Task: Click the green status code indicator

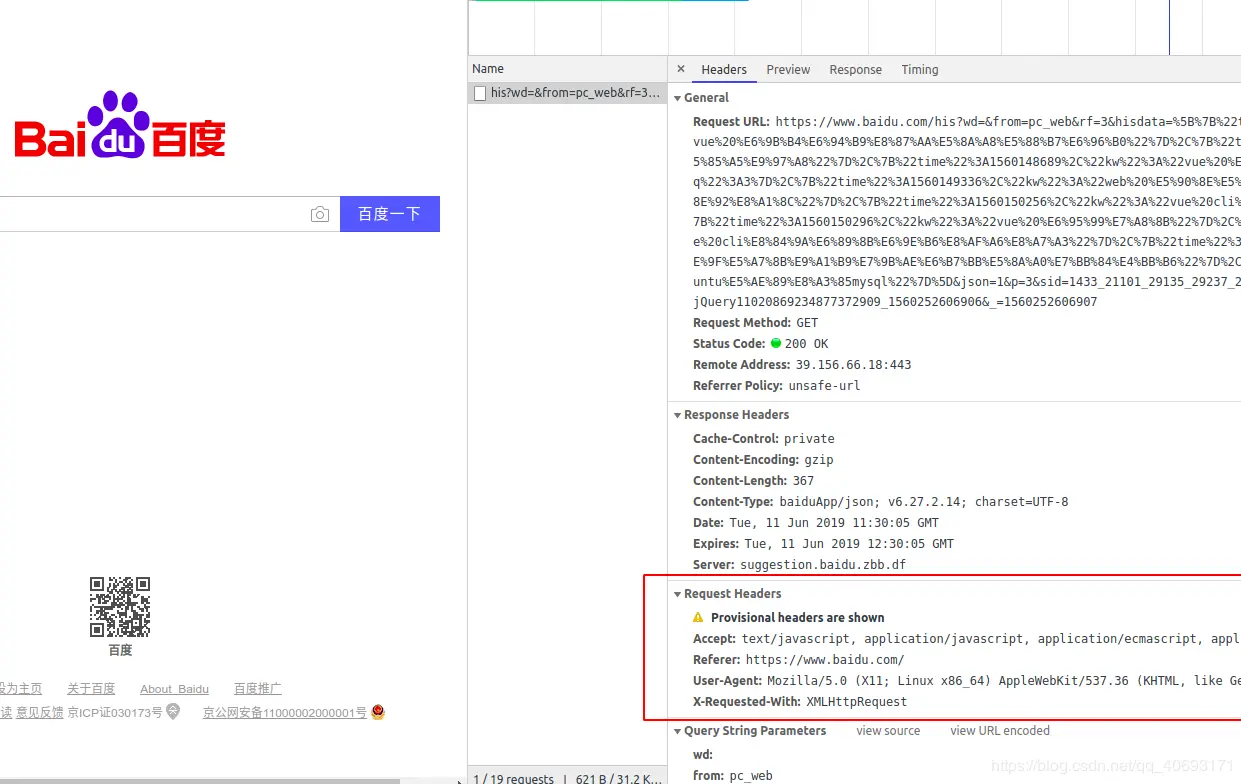Action: coord(776,343)
